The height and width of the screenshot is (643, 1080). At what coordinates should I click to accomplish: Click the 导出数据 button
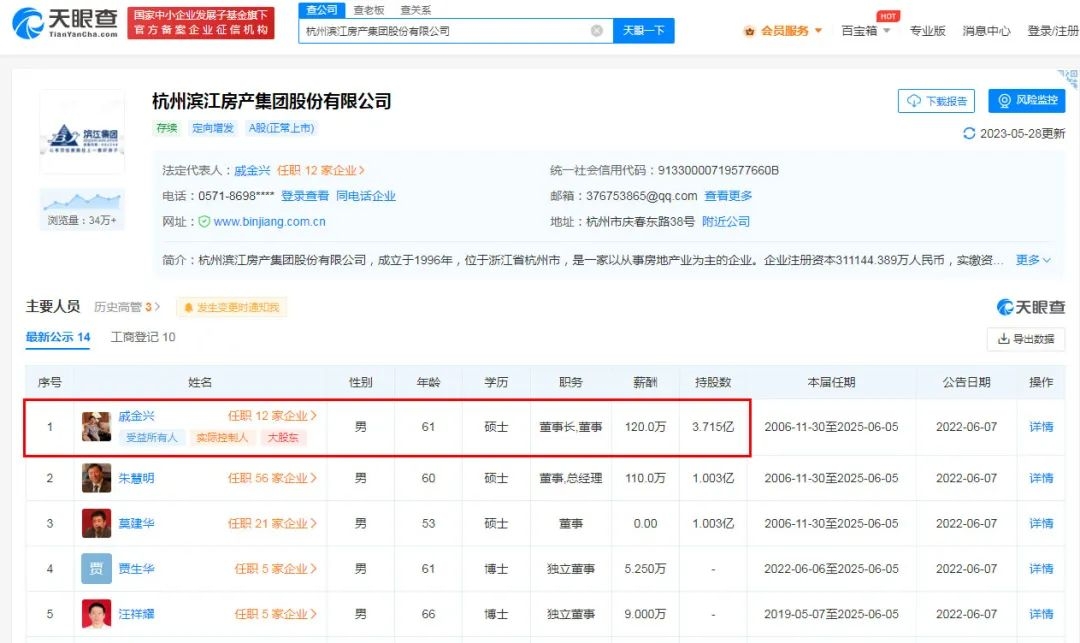(1026, 339)
